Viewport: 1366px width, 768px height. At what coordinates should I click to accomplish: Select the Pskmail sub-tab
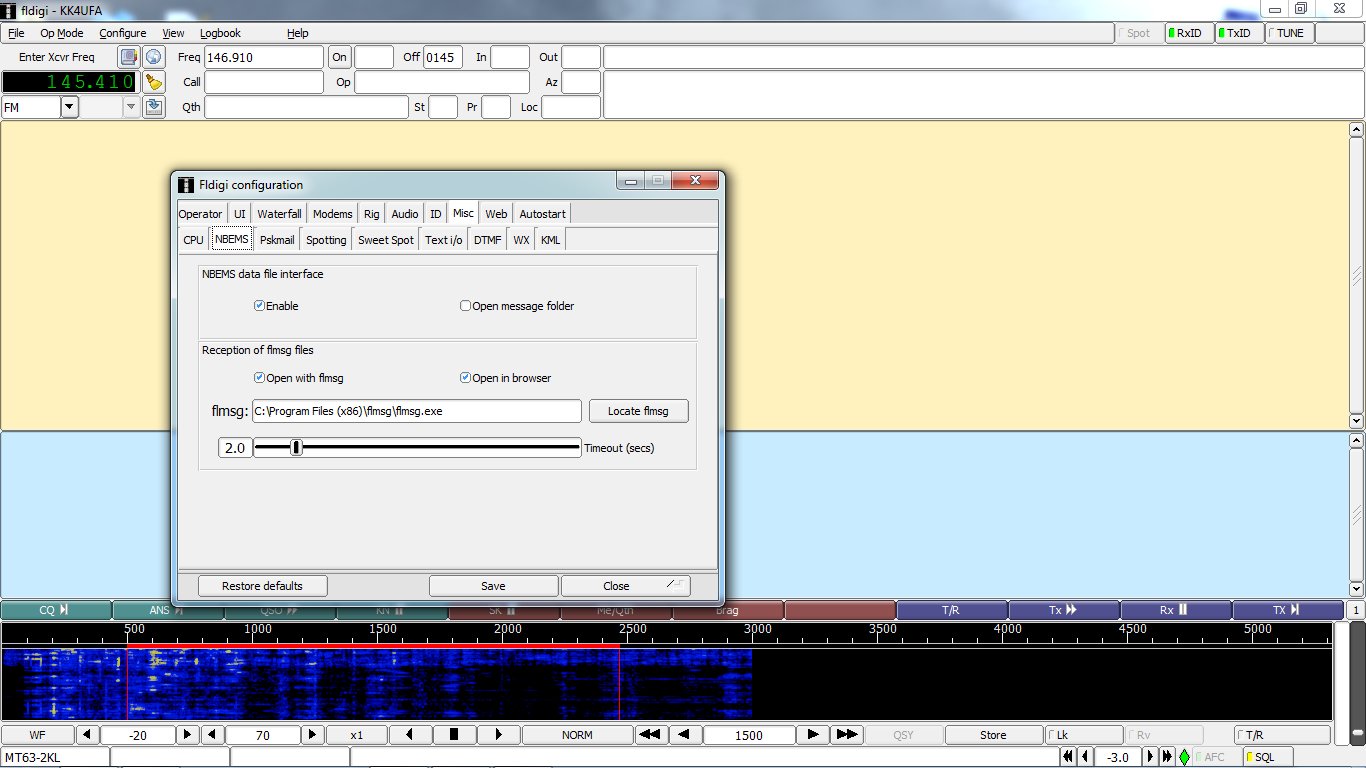(277, 240)
